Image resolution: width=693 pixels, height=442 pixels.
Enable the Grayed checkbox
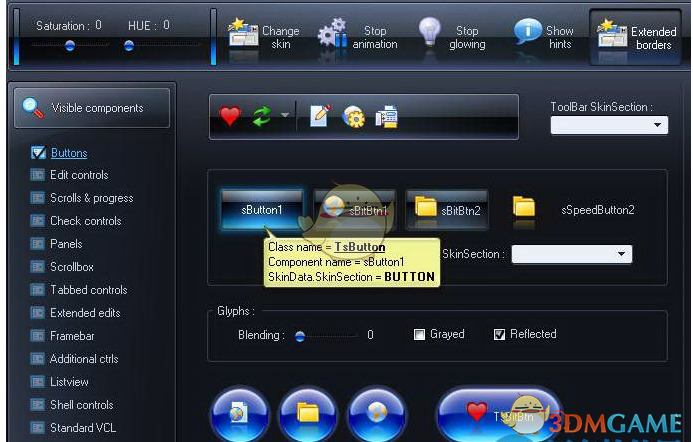(x=420, y=335)
